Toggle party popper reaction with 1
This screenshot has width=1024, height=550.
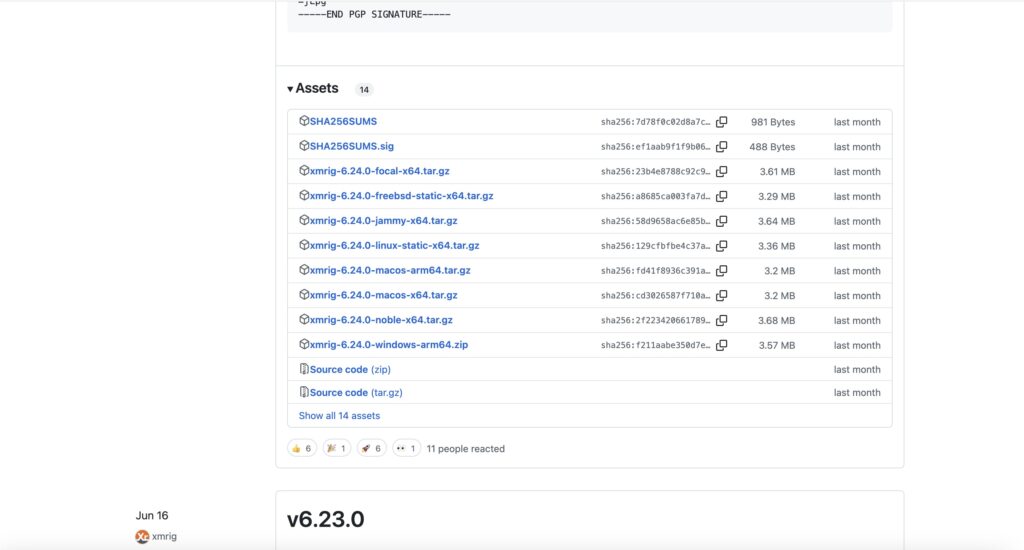(x=336, y=448)
